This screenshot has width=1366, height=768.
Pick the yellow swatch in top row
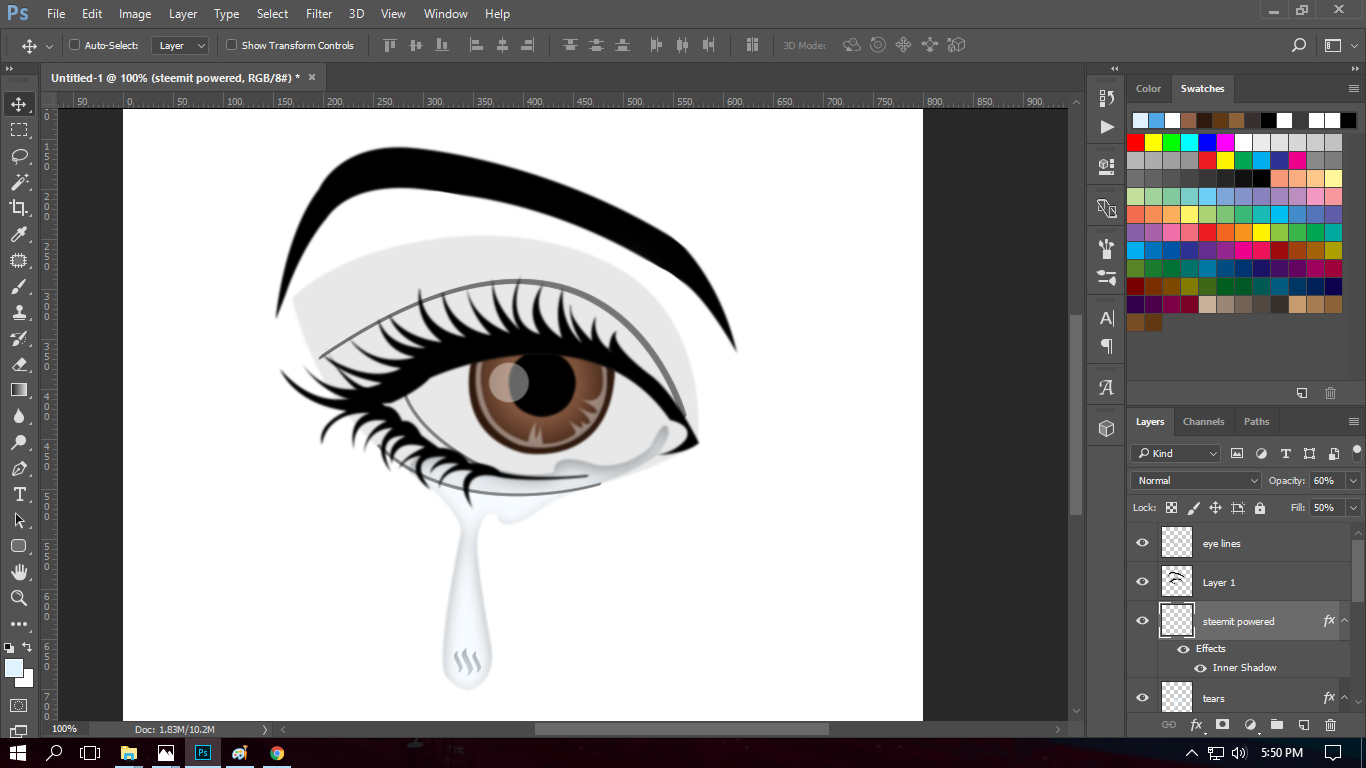(x=1153, y=143)
